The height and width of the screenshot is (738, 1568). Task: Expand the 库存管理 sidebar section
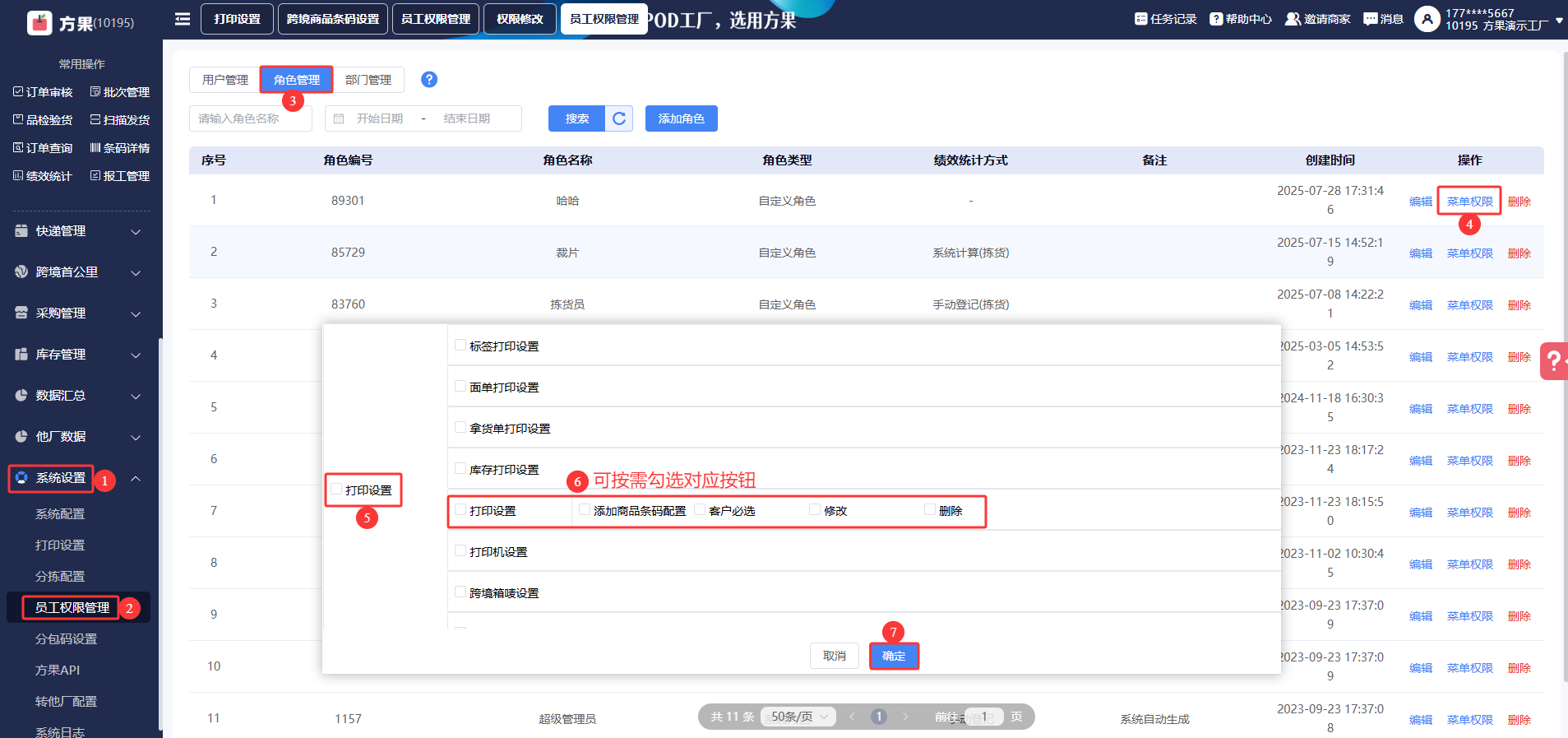click(78, 355)
